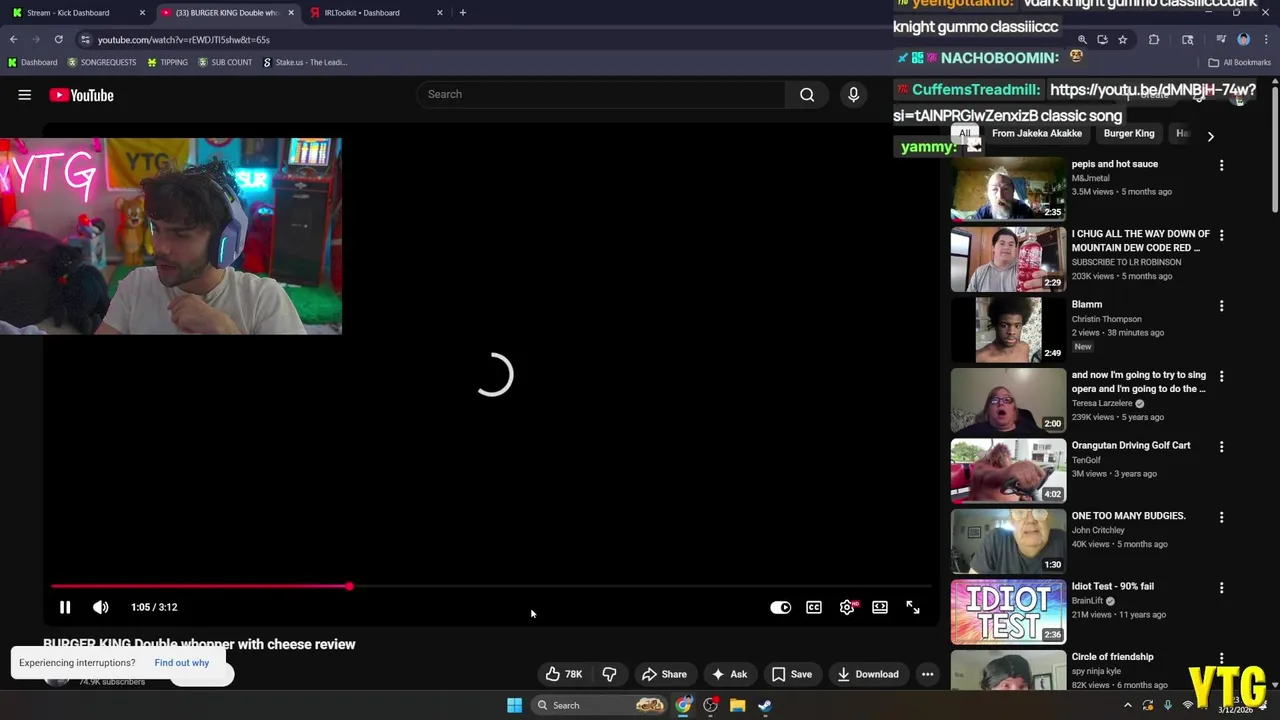
Task: Start voice search with the microphone
Action: pos(853,94)
